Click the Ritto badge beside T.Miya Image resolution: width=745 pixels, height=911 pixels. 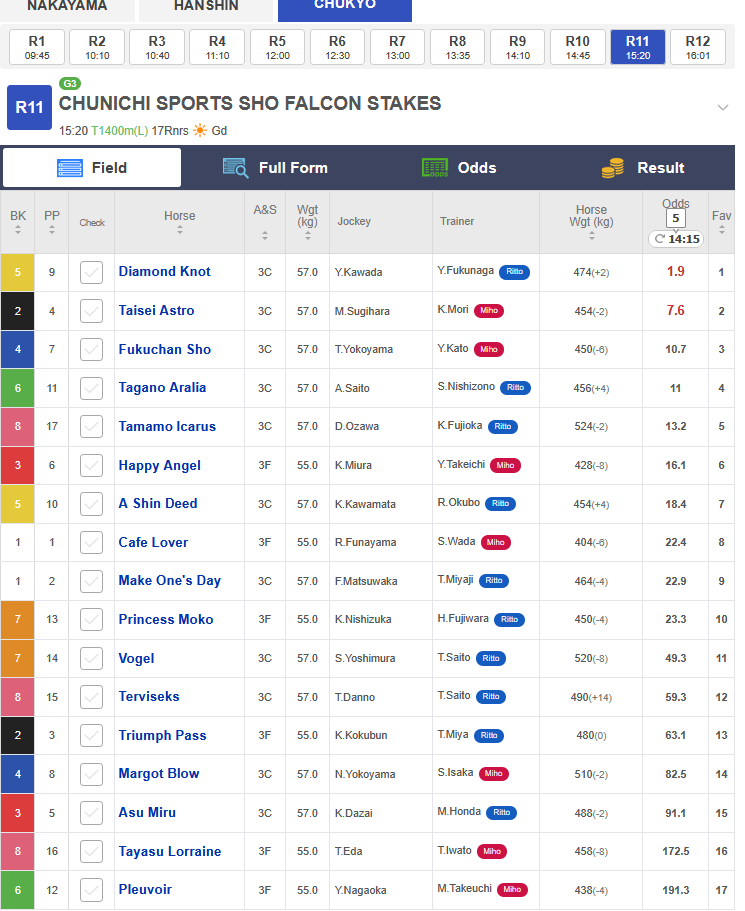[x=489, y=736]
